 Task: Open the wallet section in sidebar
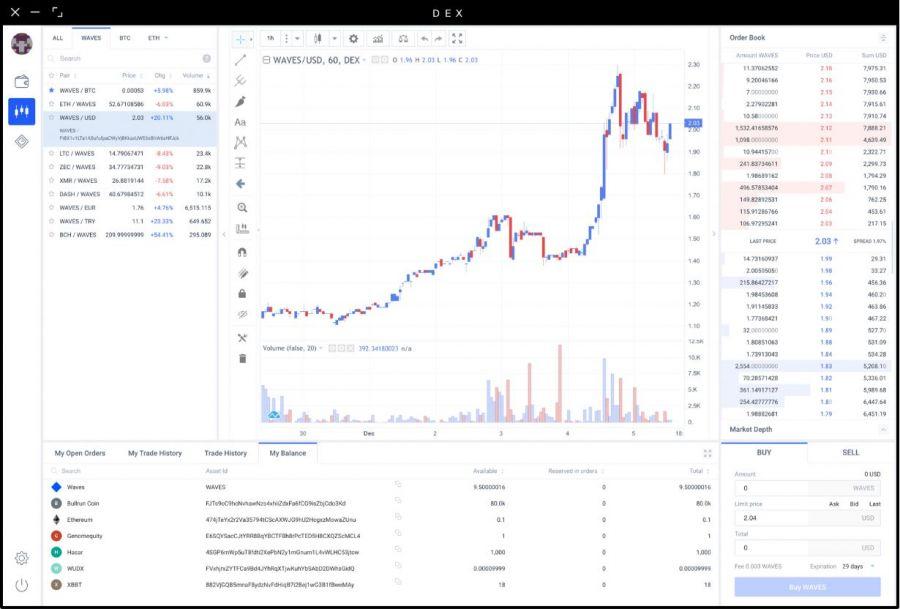click(22, 81)
